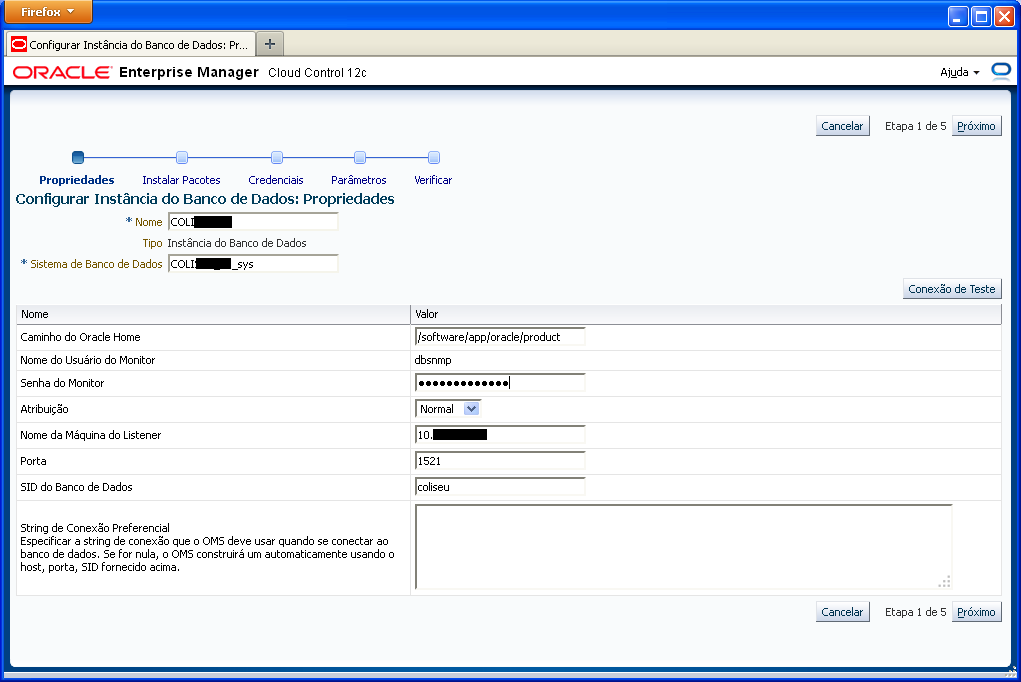1021x682 pixels.
Task: Grab the textarea resize handle
Action: coord(945,582)
